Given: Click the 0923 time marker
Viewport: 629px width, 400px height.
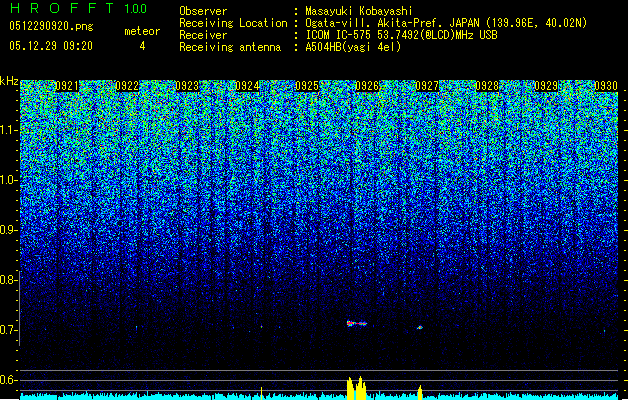Looking at the screenshot, I should (x=187, y=86).
